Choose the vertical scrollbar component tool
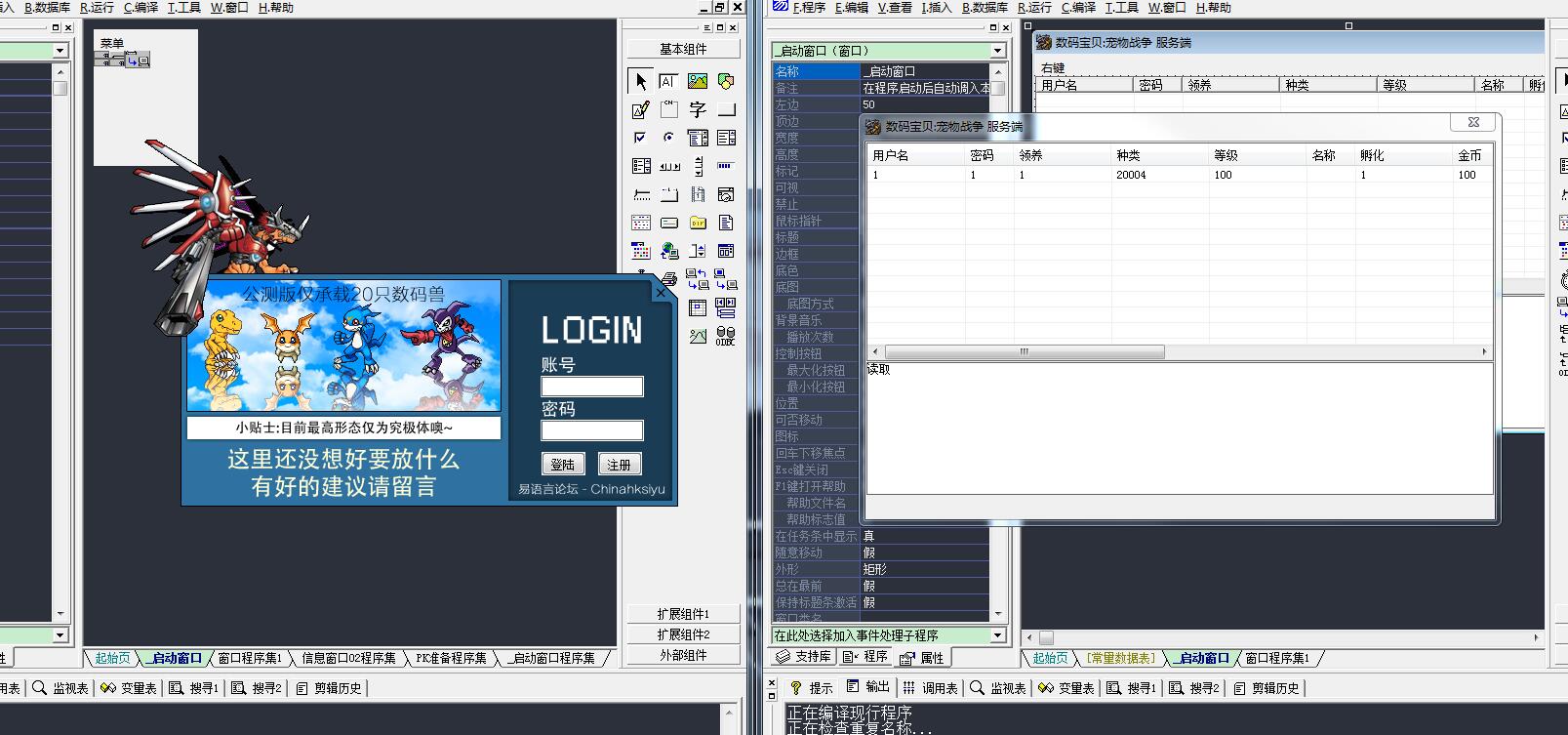 pos(698,166)
